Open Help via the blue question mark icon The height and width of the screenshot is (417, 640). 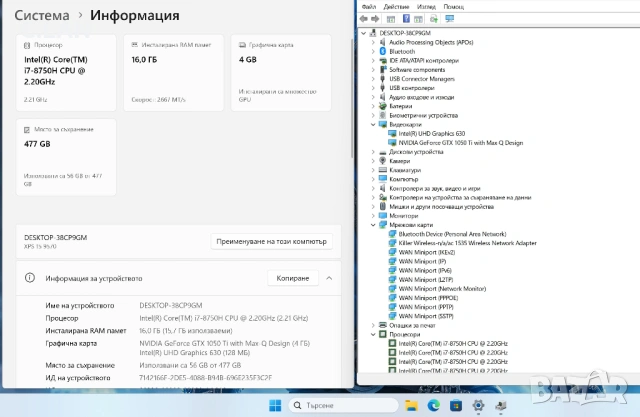click(406, 18)
